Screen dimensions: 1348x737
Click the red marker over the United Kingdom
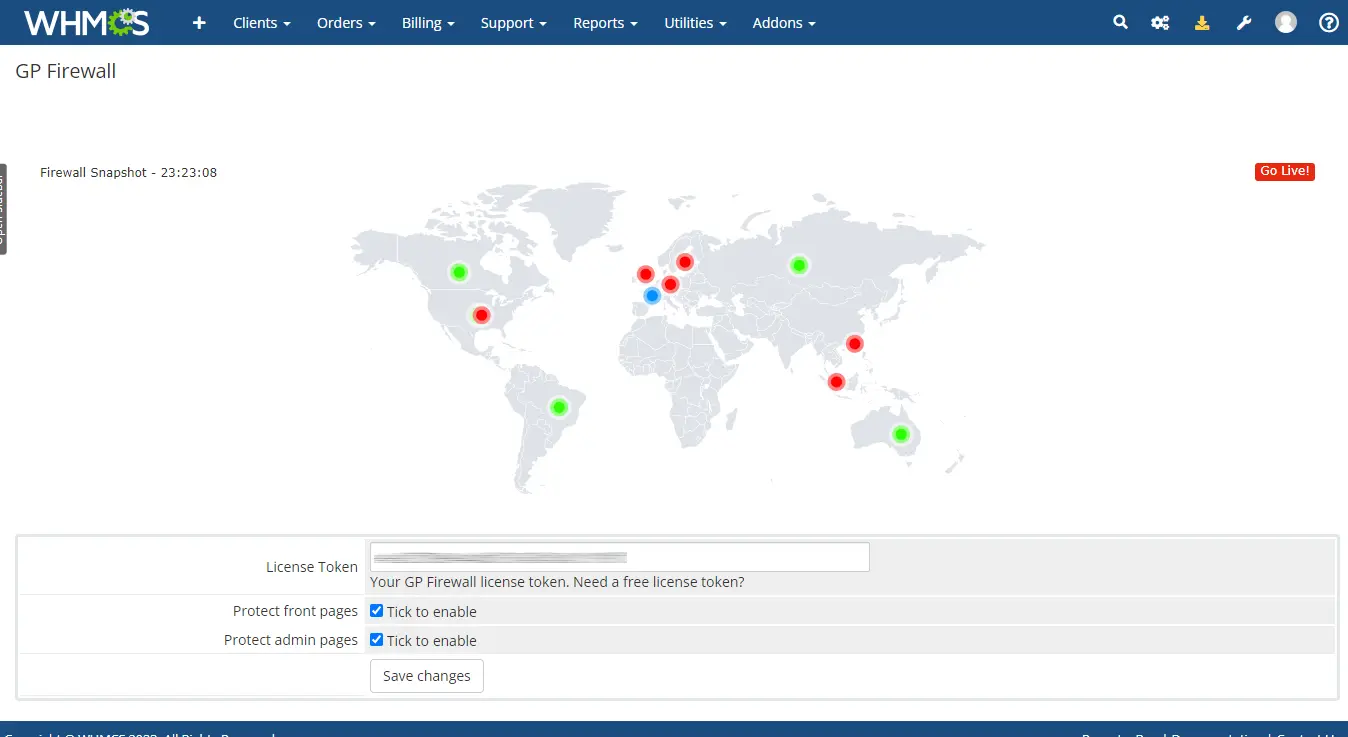[645, 274]
